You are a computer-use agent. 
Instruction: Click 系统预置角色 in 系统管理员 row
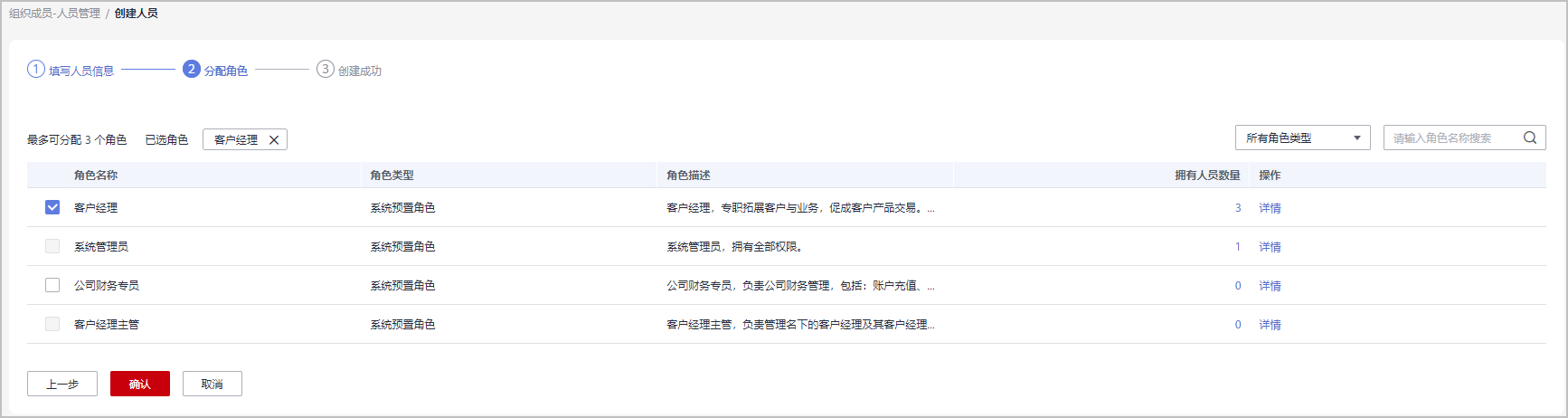coord(402,247)
